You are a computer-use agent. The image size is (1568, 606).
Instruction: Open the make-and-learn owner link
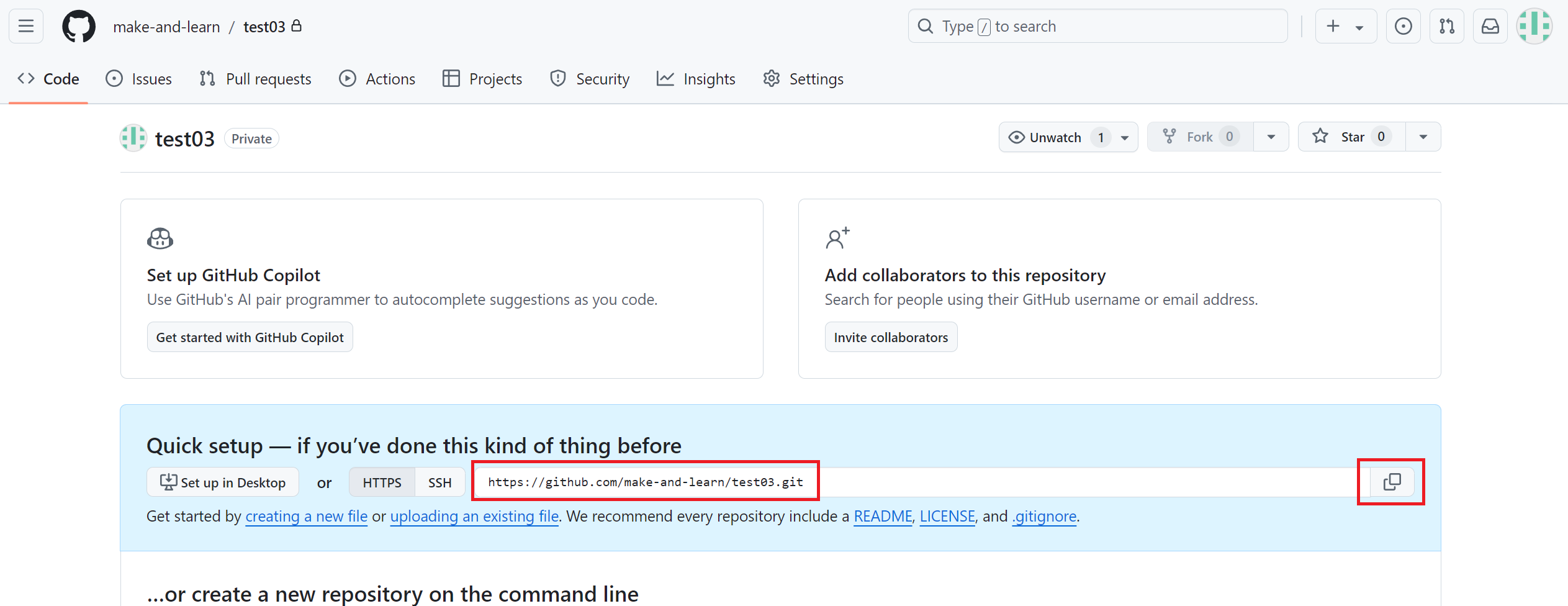(x=166, y=27)
